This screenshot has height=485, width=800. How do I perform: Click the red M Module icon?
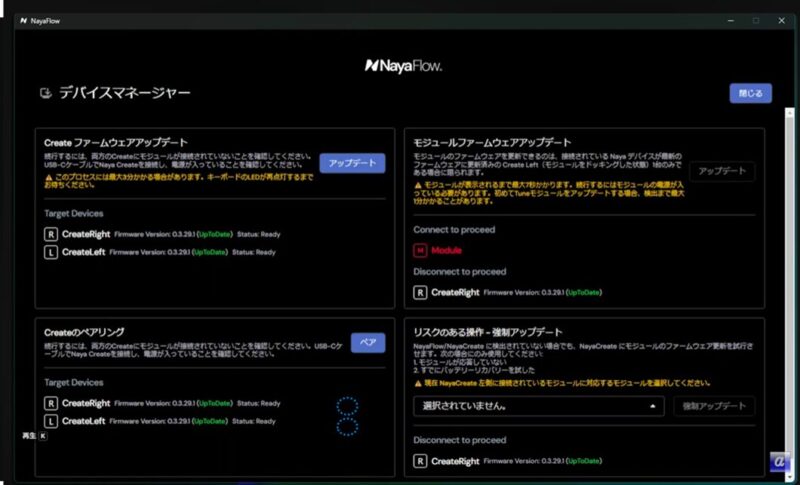coord(421,249)
